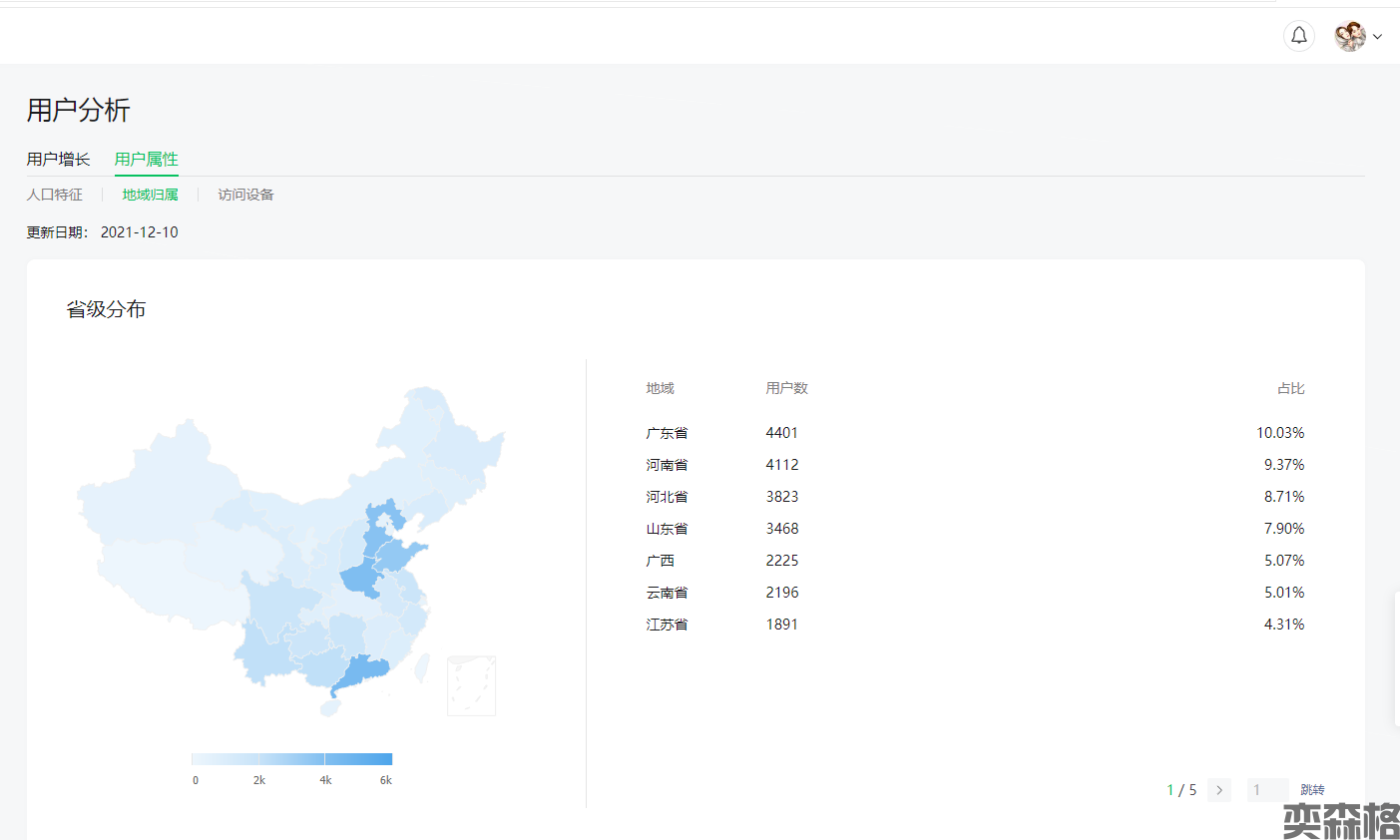
Task: Open the user avatar profile
Action: (x=1350, y=36)
